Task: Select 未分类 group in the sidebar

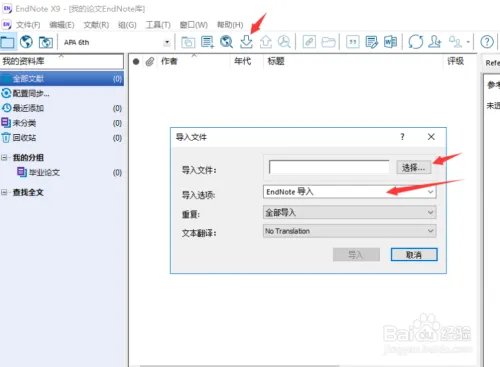Action: coord(62,123)
